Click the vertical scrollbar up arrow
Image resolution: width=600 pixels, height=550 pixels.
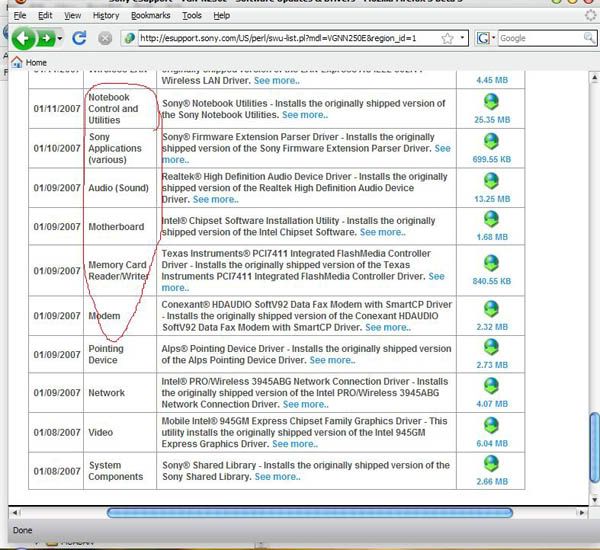594,78
